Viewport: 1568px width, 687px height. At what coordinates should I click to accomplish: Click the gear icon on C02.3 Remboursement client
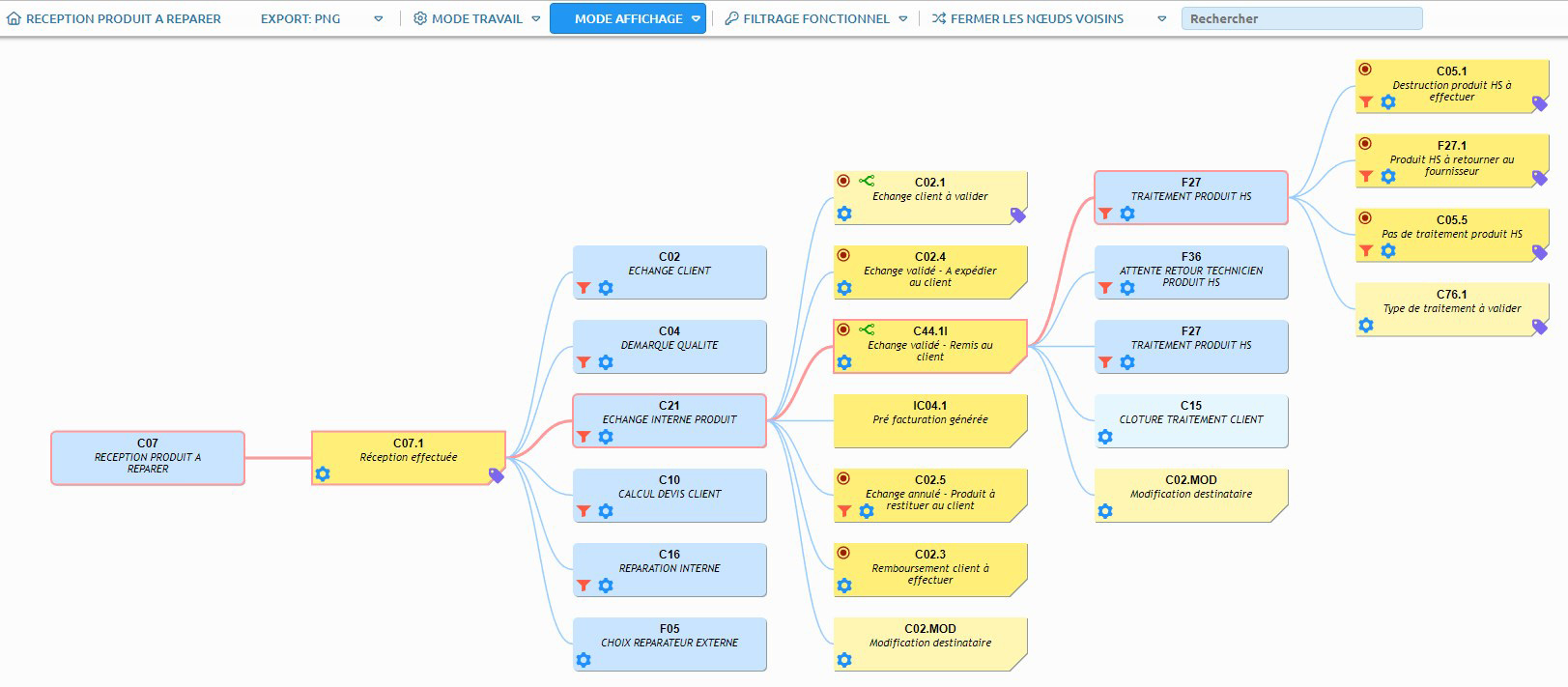point(844,586)
